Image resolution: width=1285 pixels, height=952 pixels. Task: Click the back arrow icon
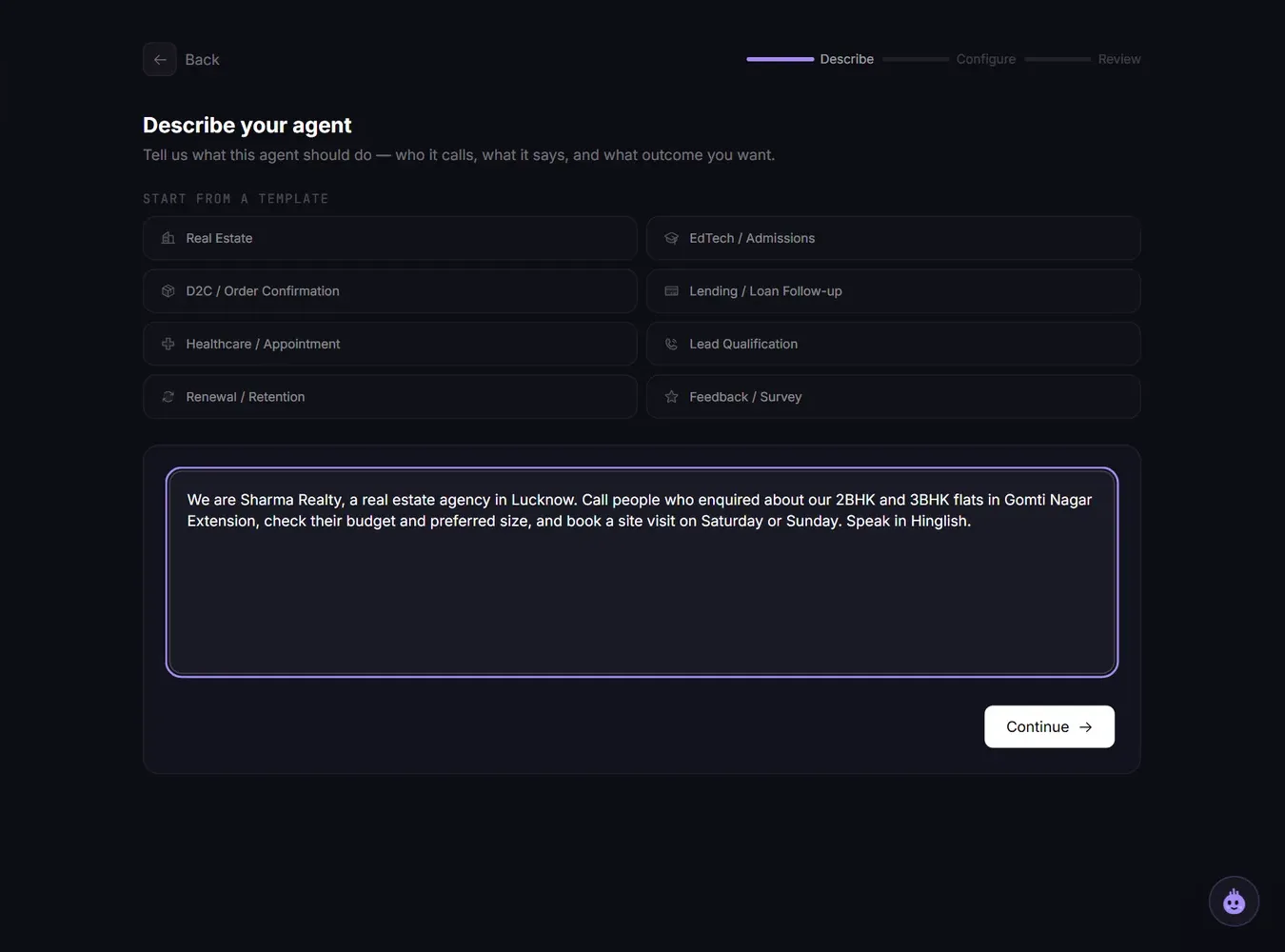(160, 59)
